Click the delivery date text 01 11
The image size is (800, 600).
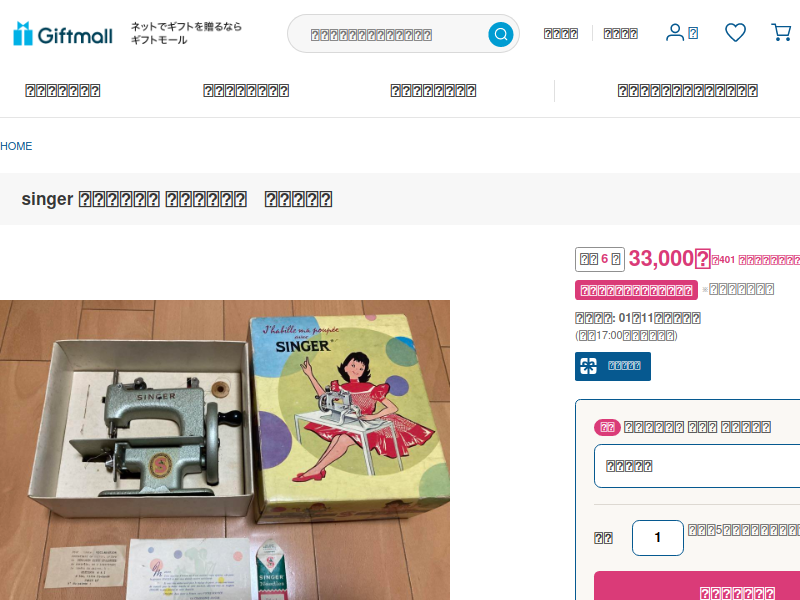coord(638,318)
